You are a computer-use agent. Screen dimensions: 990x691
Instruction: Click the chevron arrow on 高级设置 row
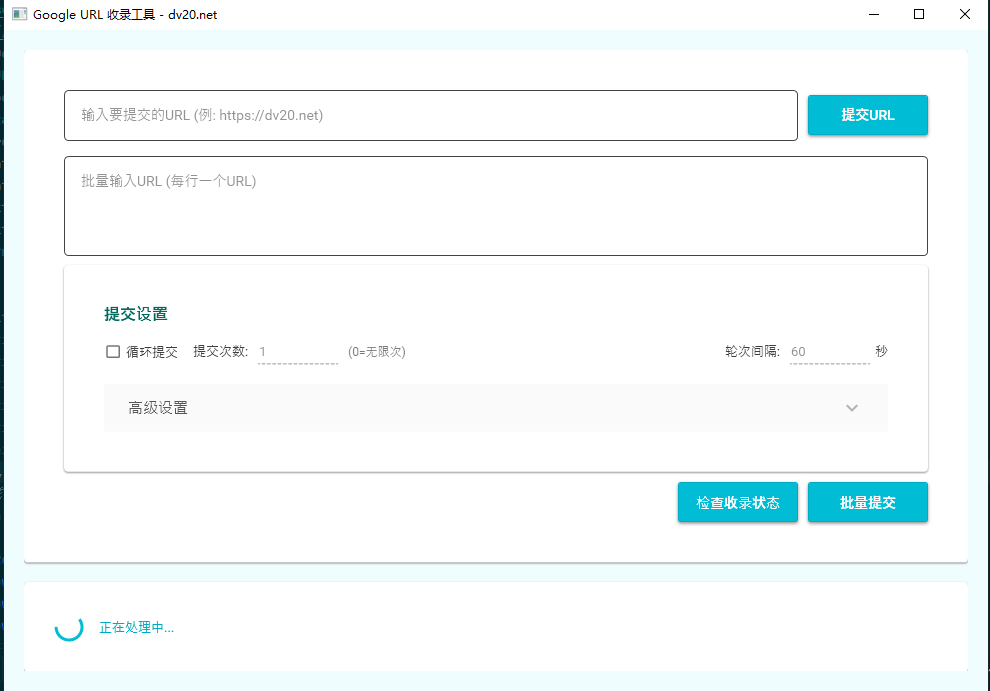852,408
